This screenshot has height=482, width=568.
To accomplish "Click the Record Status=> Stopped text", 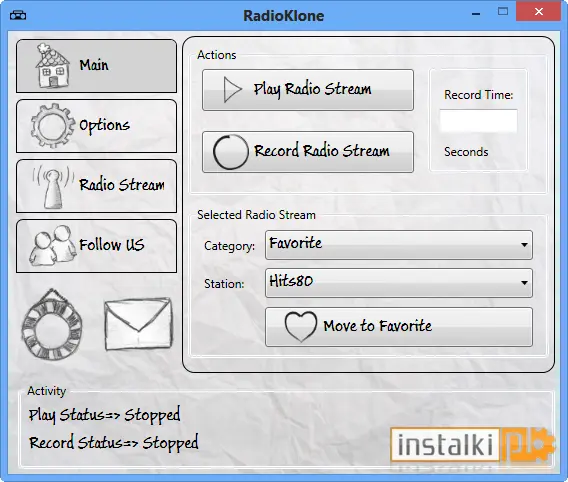I will coord(114,443).
